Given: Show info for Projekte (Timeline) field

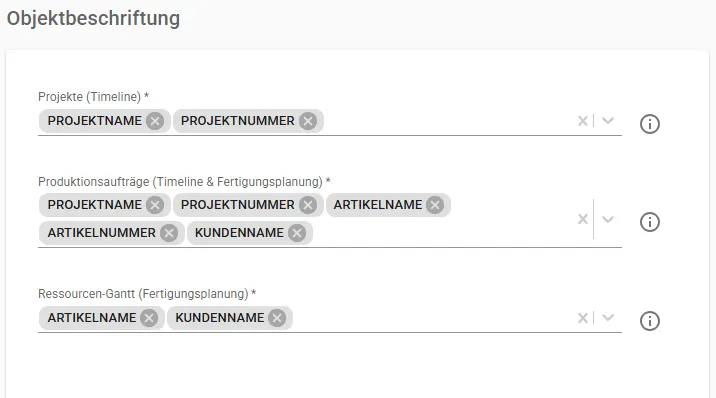Looking at the screenshot, I should tap(649, 124).
